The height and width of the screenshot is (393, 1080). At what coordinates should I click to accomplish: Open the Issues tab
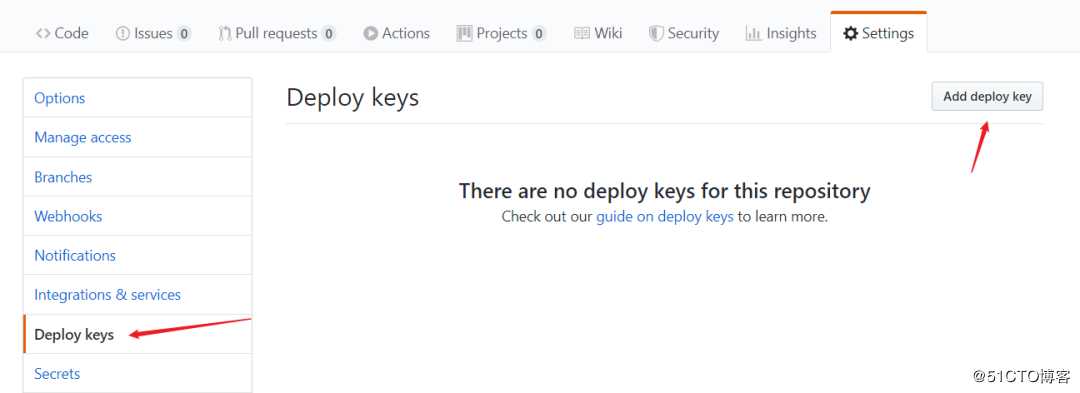point(153,33)
